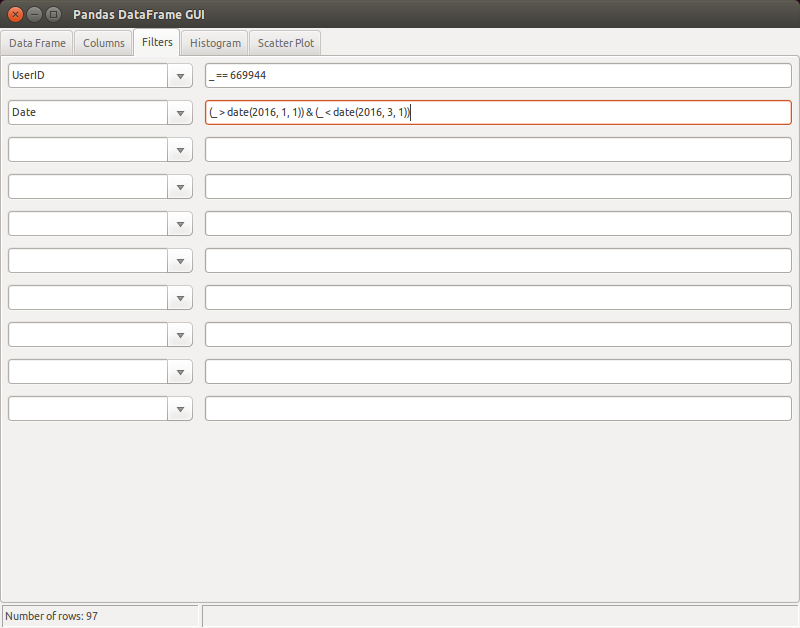The image size is (800, 628).
Task: Expand the third row's empty column dropdown
Action: pyautogui.click(x=180, y=150)
